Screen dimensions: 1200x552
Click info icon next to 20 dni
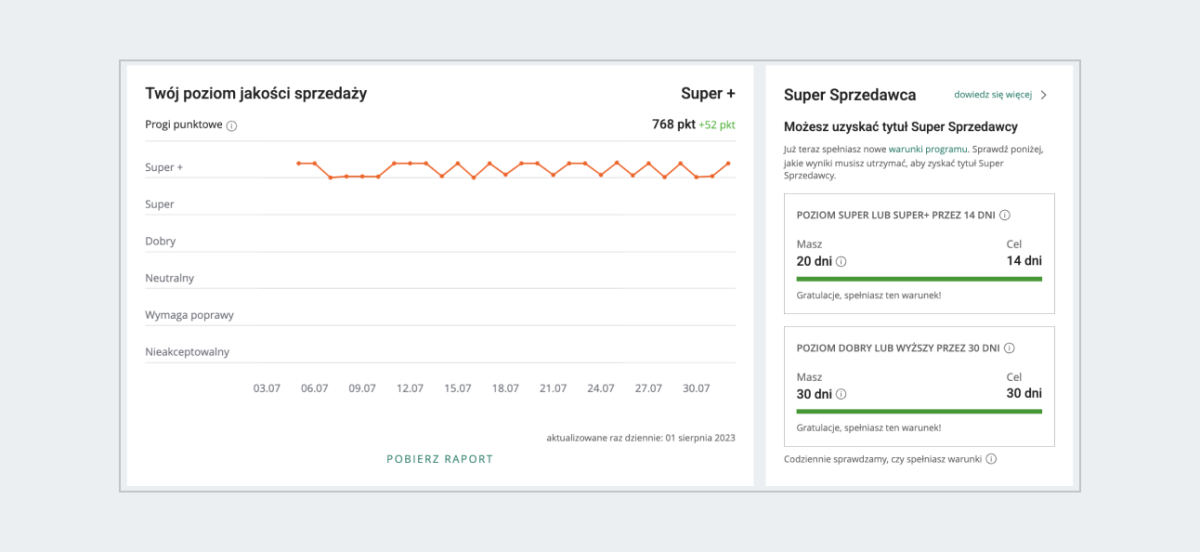[x=841, y=262]
